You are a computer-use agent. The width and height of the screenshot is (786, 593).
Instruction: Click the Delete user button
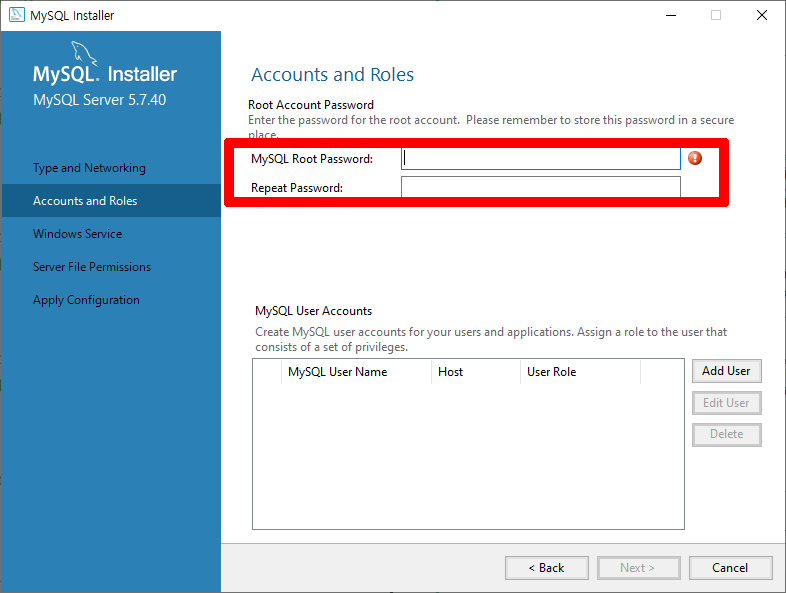pos(726,434)
